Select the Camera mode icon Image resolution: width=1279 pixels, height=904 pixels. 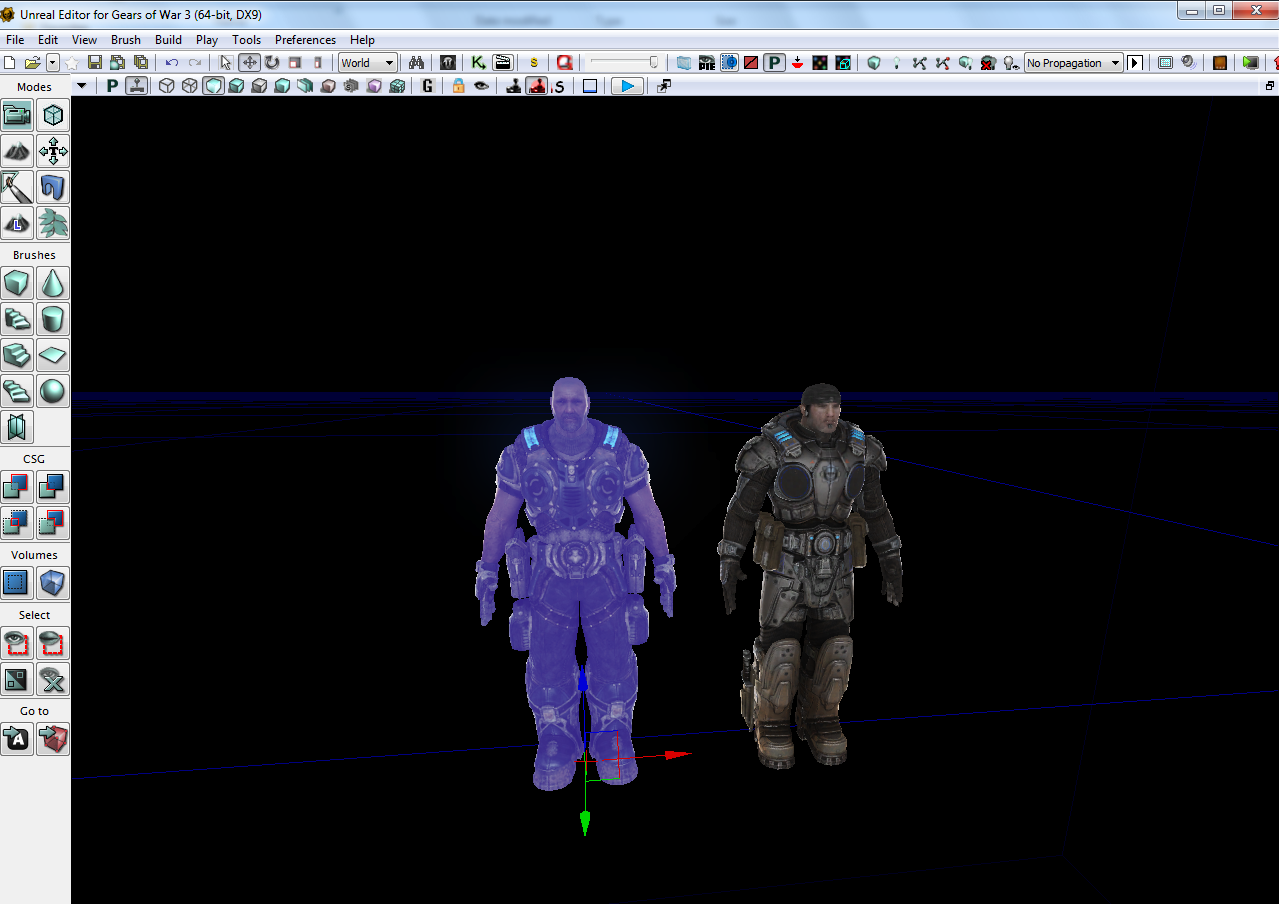17,115
